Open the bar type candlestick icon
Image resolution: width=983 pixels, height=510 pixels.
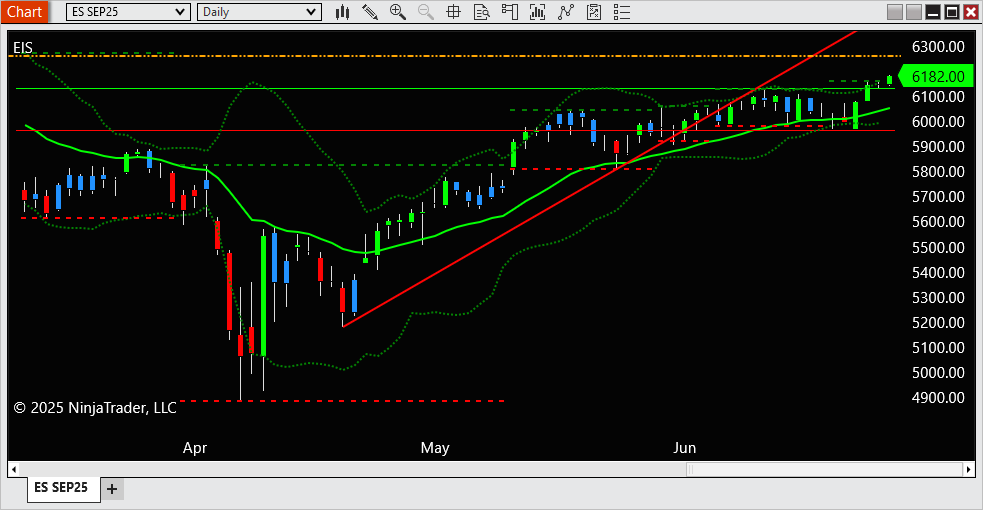[342, 12]
